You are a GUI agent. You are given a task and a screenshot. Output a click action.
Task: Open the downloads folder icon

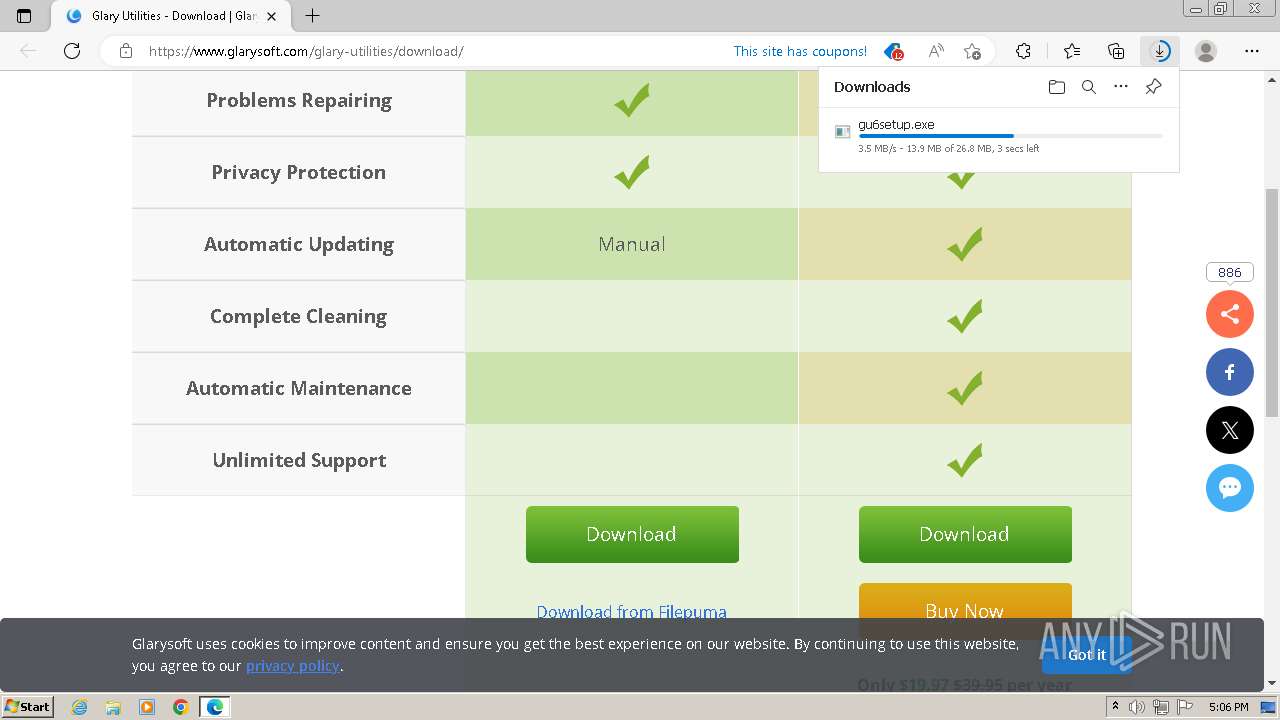click(1057, 87)
